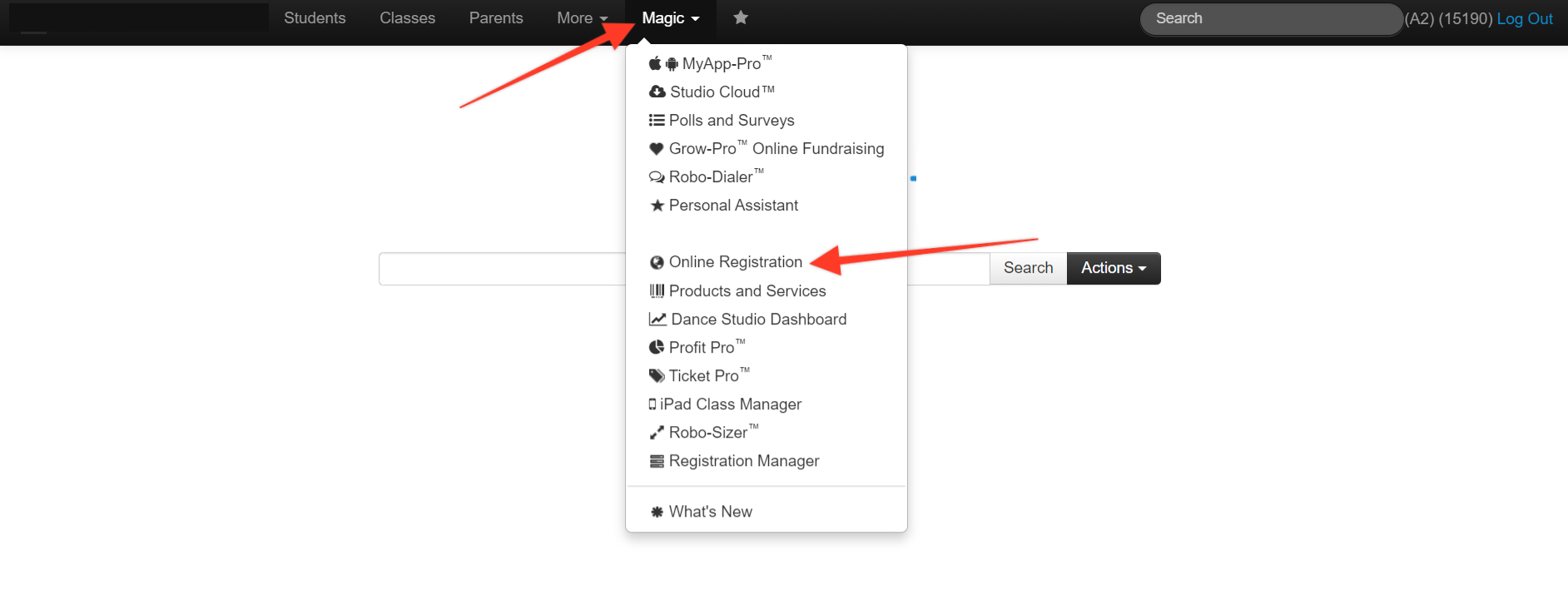Click the pie chart icon beside Profit Pro
Image resolution: width=1568 pixels, height=590 pixels.
click(657, 347)
